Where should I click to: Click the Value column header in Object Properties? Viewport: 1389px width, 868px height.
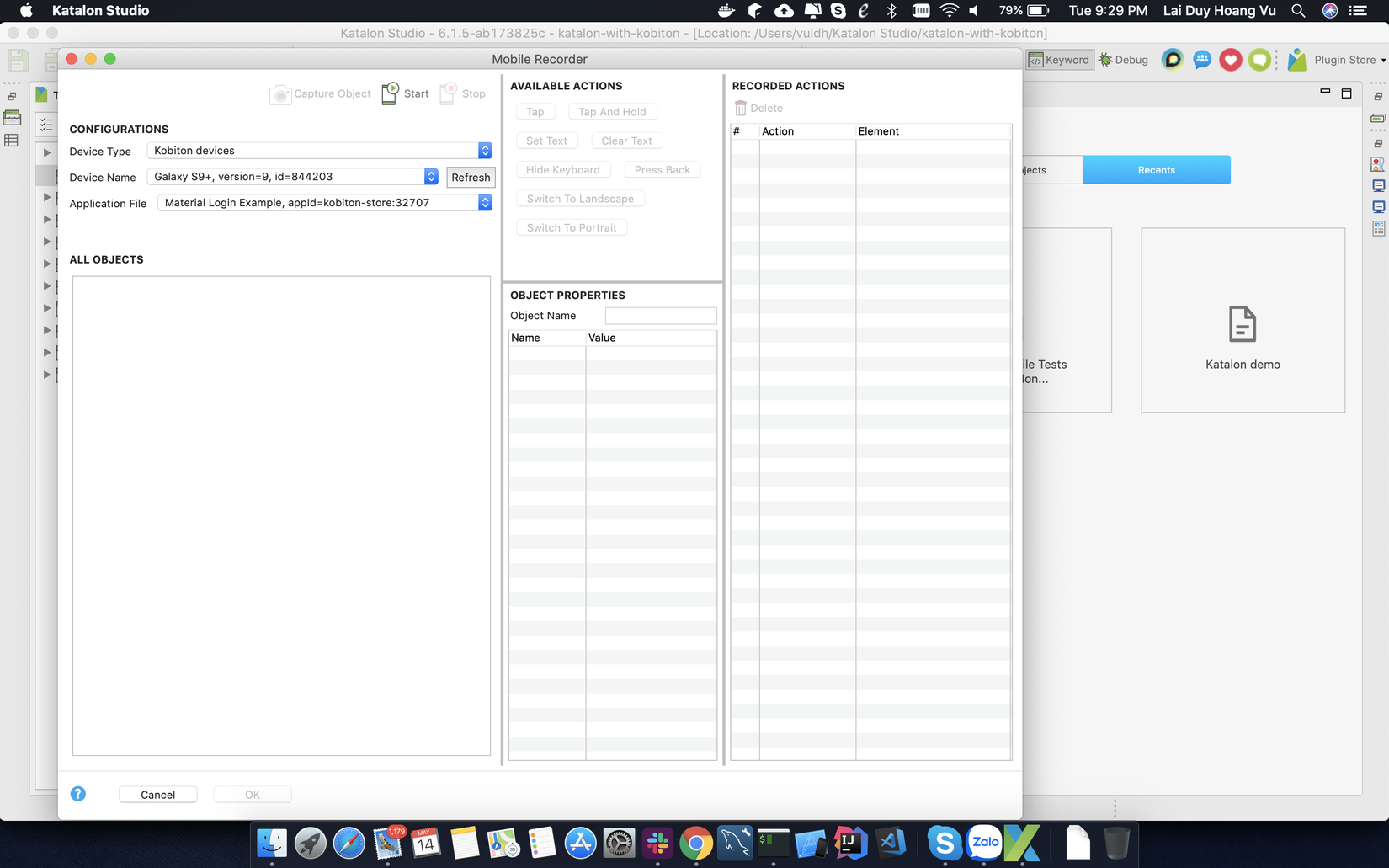click(652, 338)
